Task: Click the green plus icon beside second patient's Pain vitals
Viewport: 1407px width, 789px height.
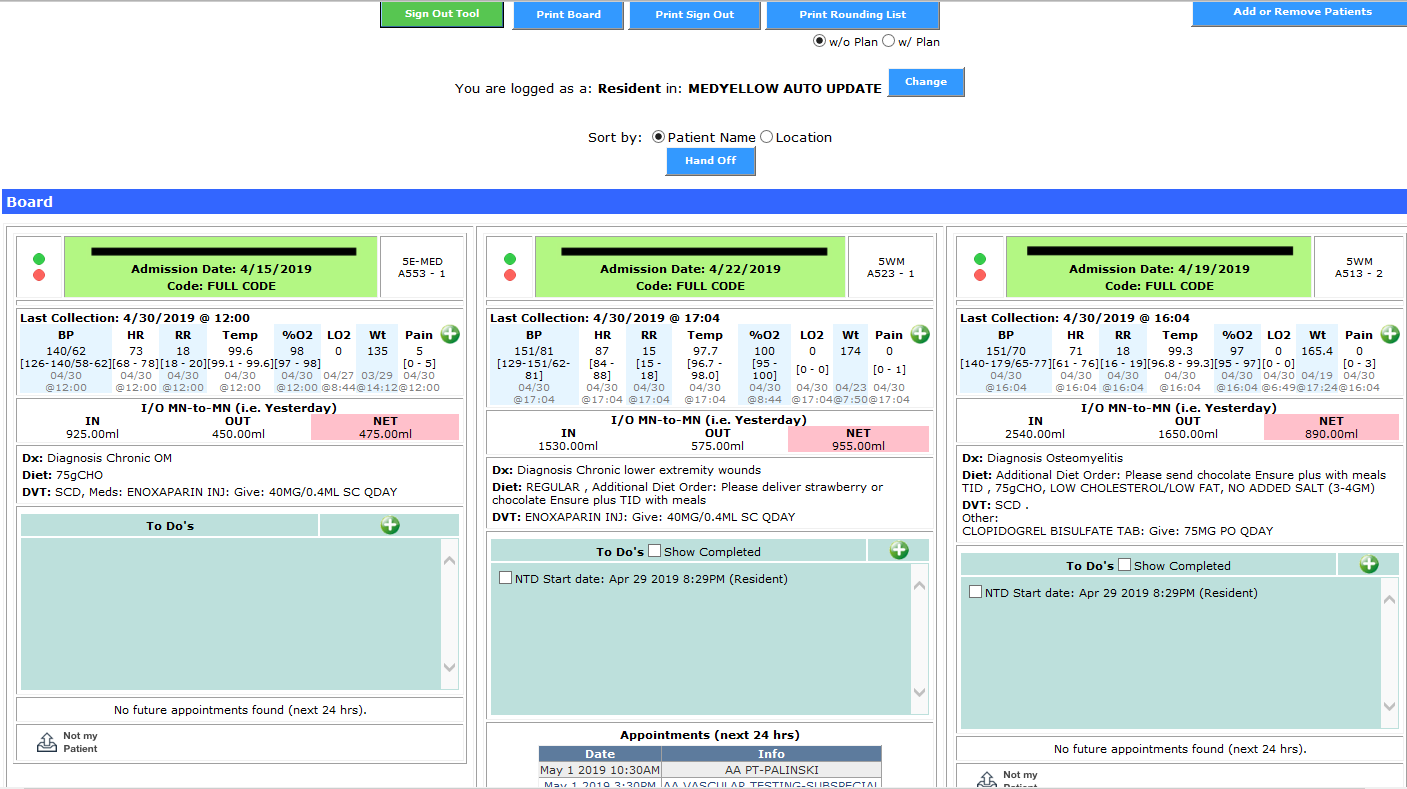Action: coord(920,335)
